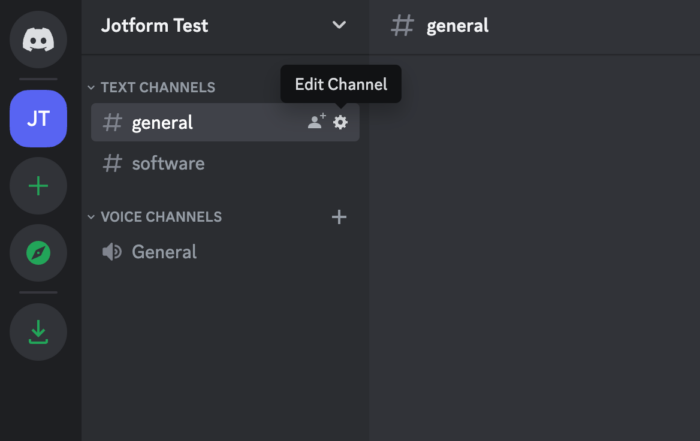Switch to the software text channel
700x441 pixels.
tap(168, 163)
